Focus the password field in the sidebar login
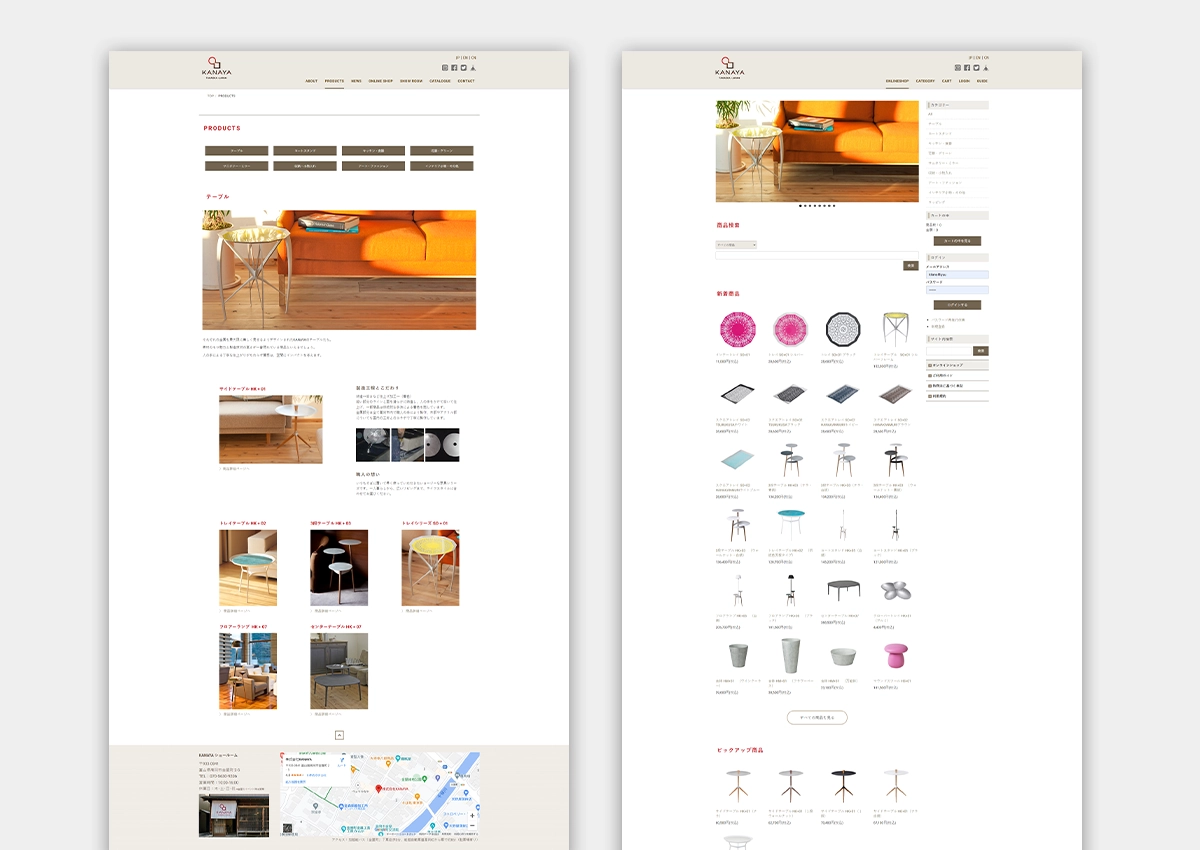 click(957, 290)
